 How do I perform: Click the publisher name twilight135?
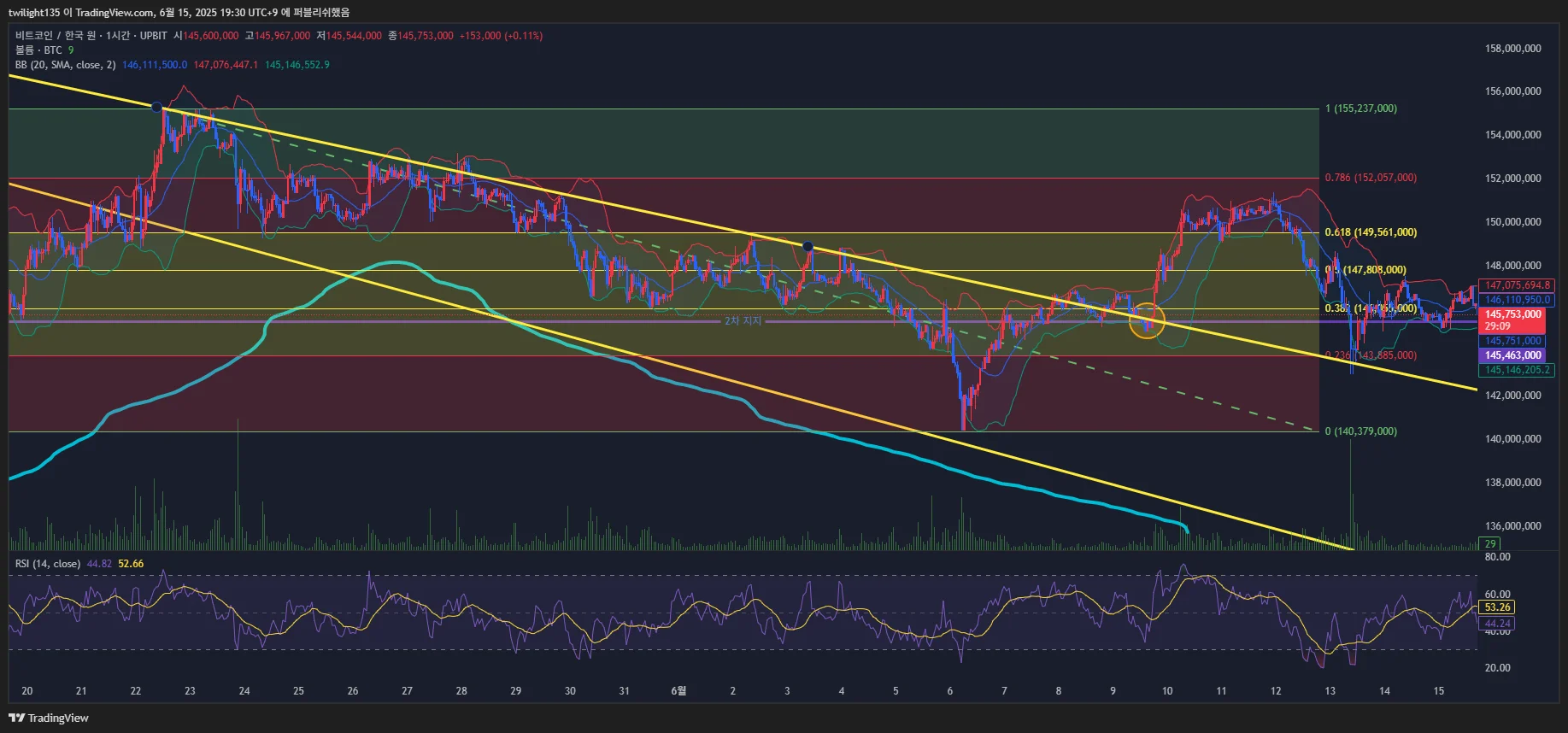point(34,13)
